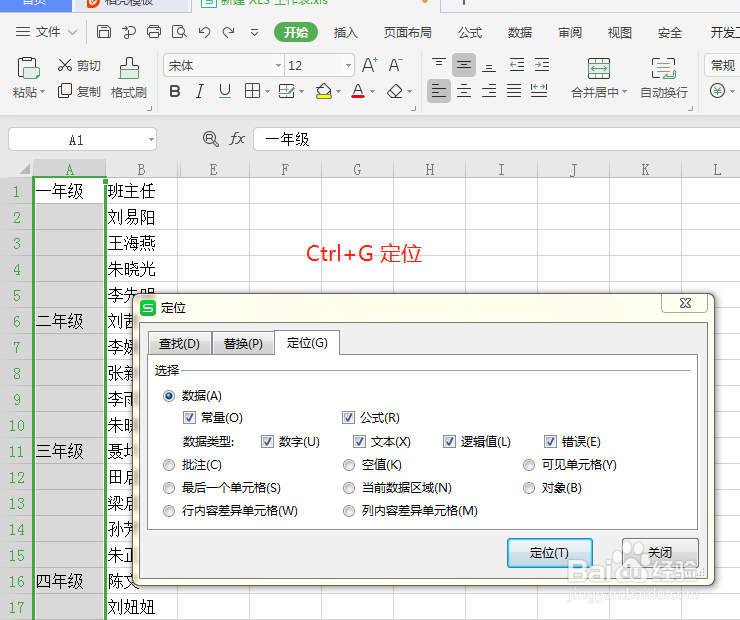Click the 关闭 button in dialog

(x=660, y=553)
